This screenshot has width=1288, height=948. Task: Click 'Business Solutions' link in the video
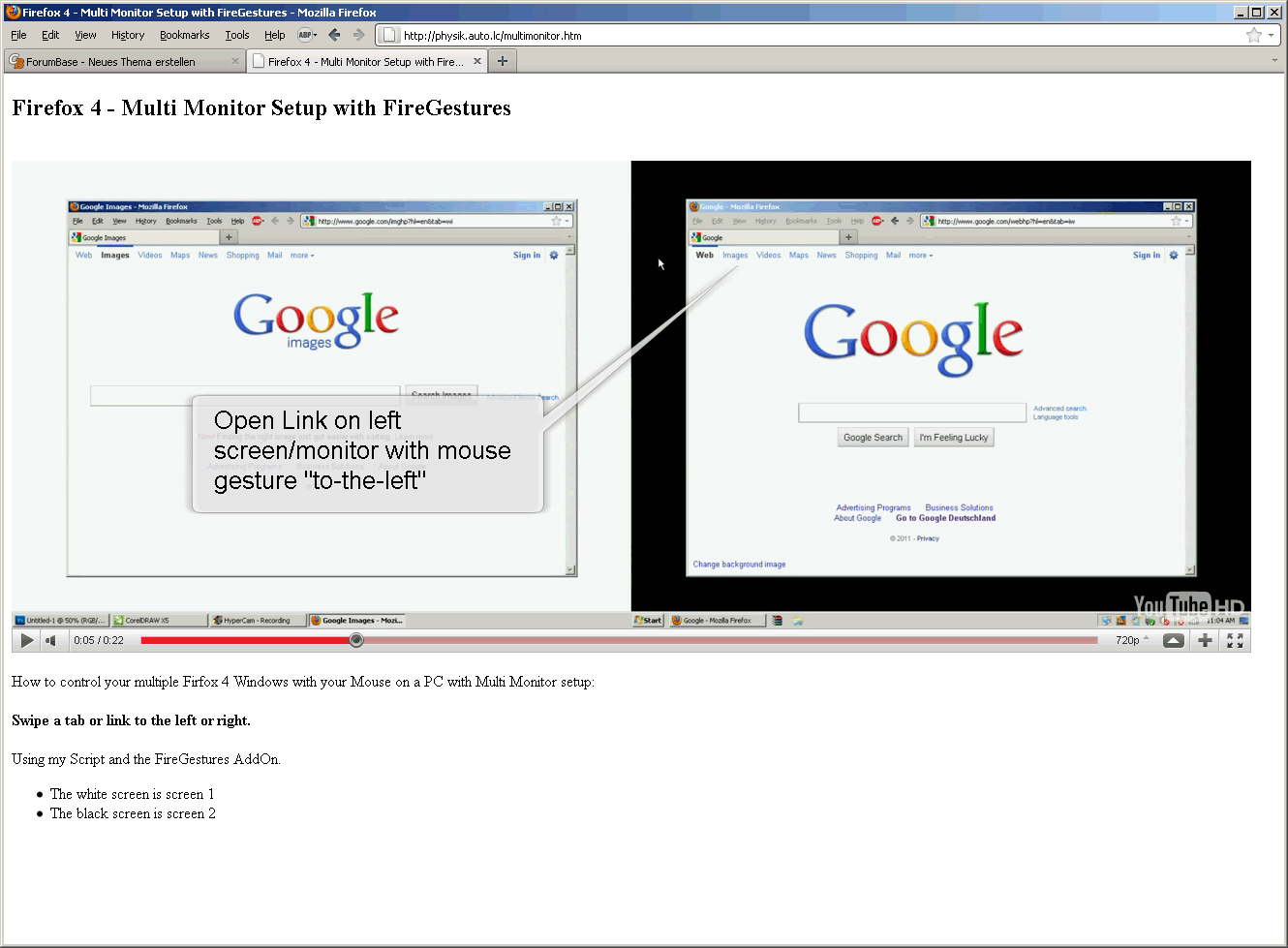click(x=959, y=507)
